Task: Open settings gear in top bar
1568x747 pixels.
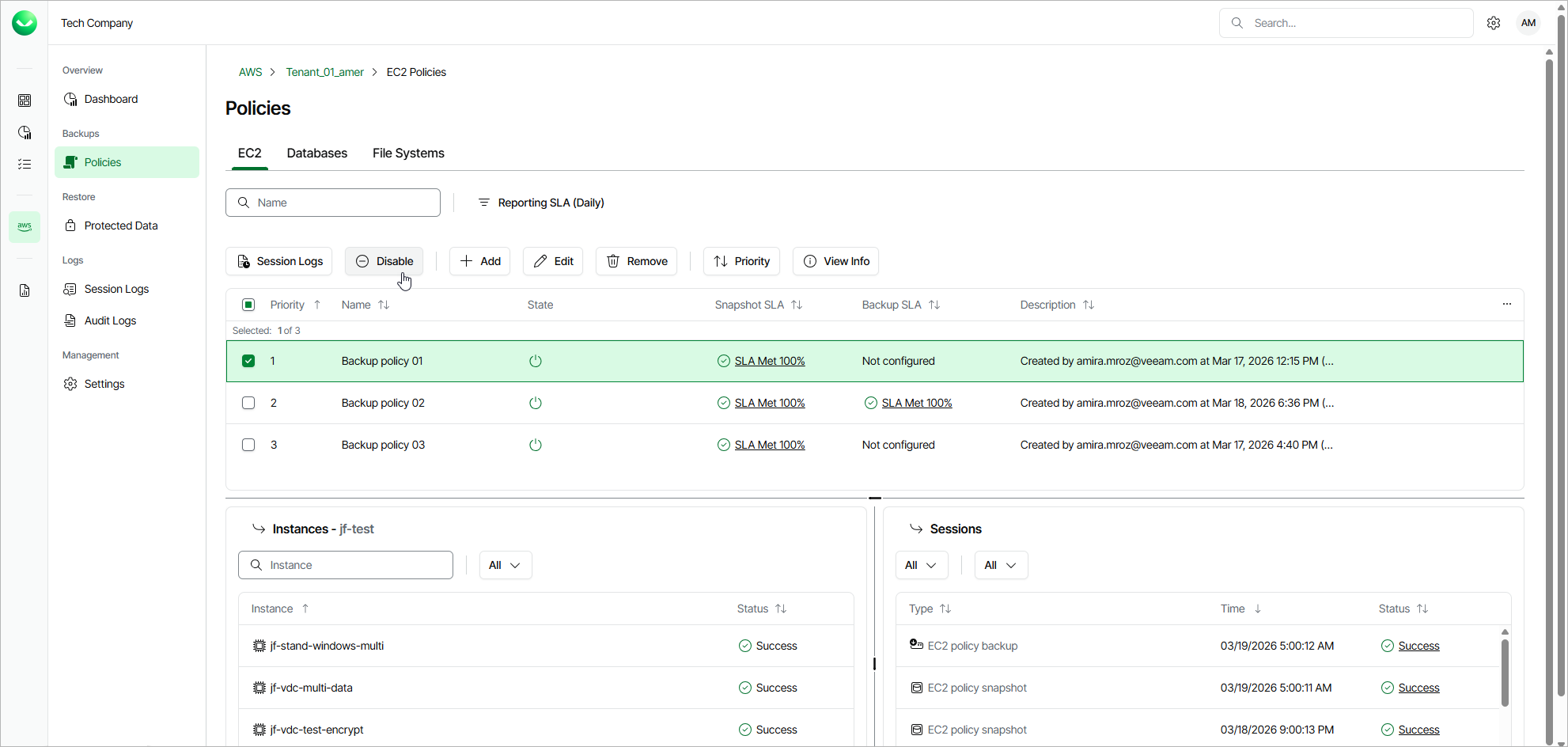Action: [1494, 23]
